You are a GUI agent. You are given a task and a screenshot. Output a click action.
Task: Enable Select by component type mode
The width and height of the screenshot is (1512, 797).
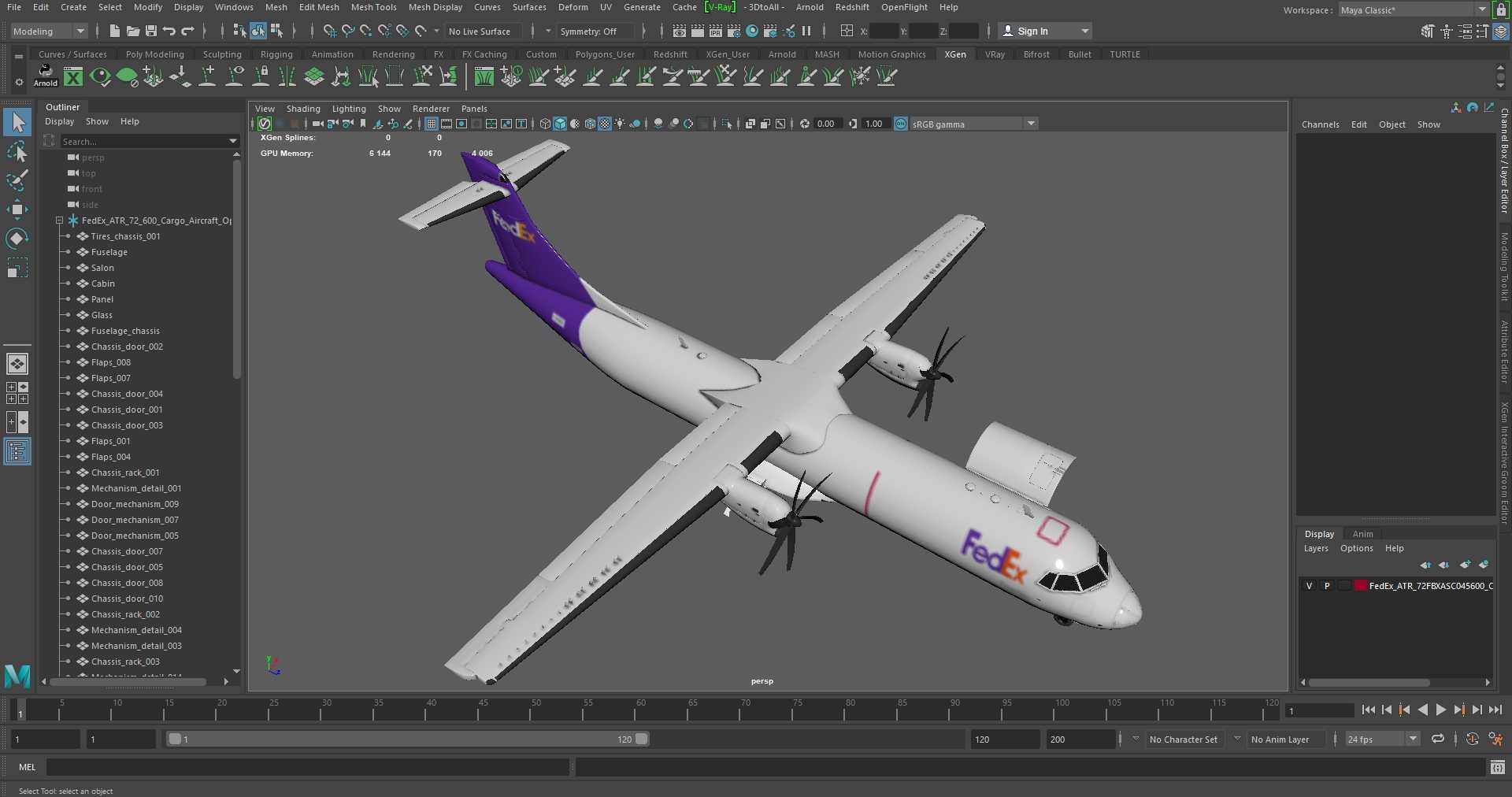point(276,31)
